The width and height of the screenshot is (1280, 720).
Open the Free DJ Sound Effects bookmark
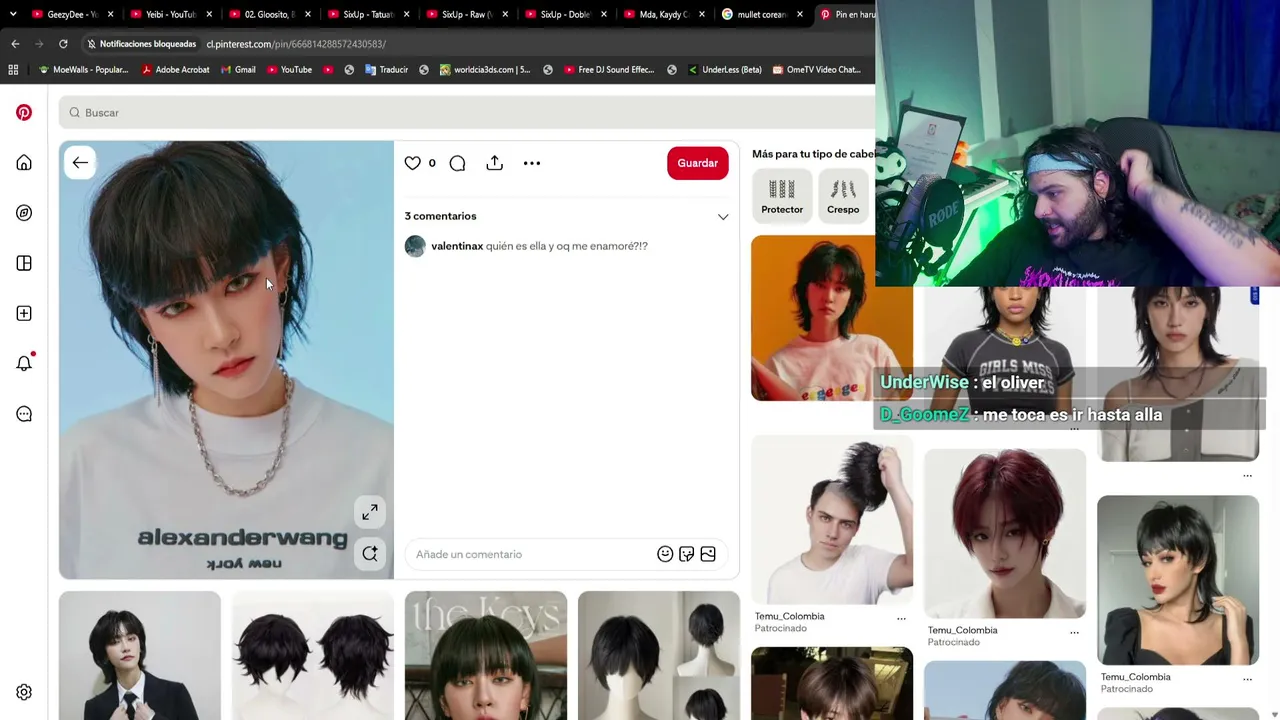(x=609, y=70)
